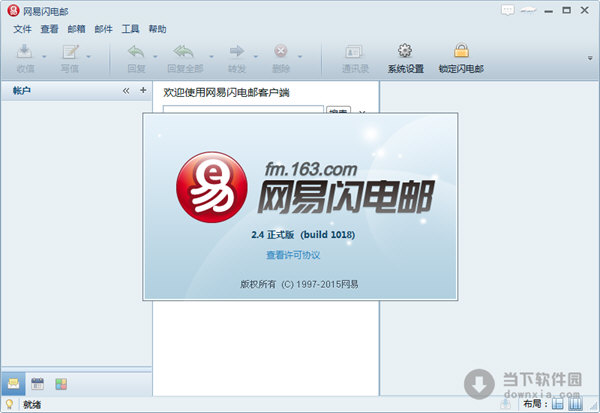
Task: Open the 查看 menu
Action: 49,29
